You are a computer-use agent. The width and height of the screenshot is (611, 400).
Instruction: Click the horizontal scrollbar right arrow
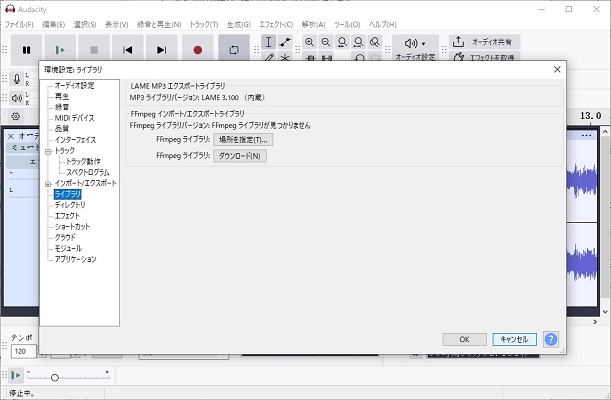[x=595, y=322]
